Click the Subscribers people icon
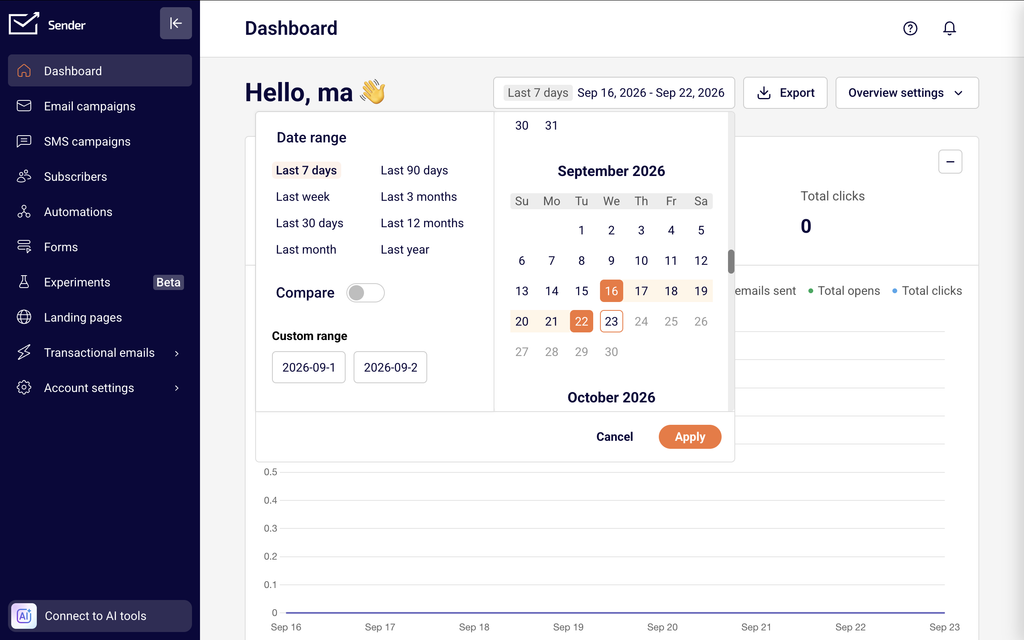The image size is (1024, 640). click(24, 176)
